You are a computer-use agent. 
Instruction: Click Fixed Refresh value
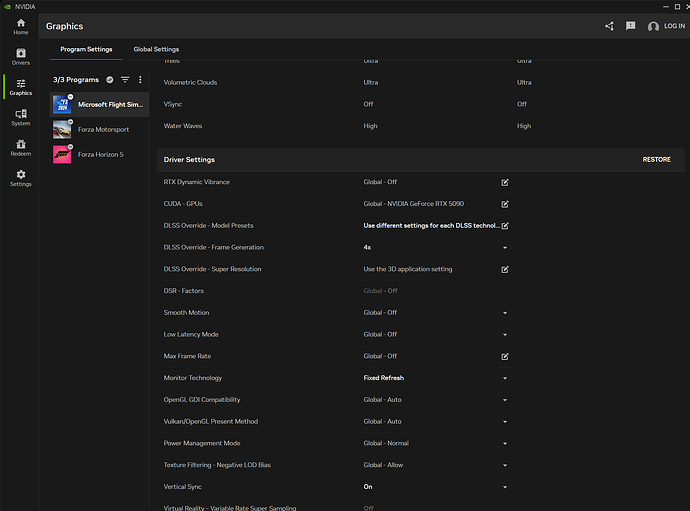tap(383, 378)
